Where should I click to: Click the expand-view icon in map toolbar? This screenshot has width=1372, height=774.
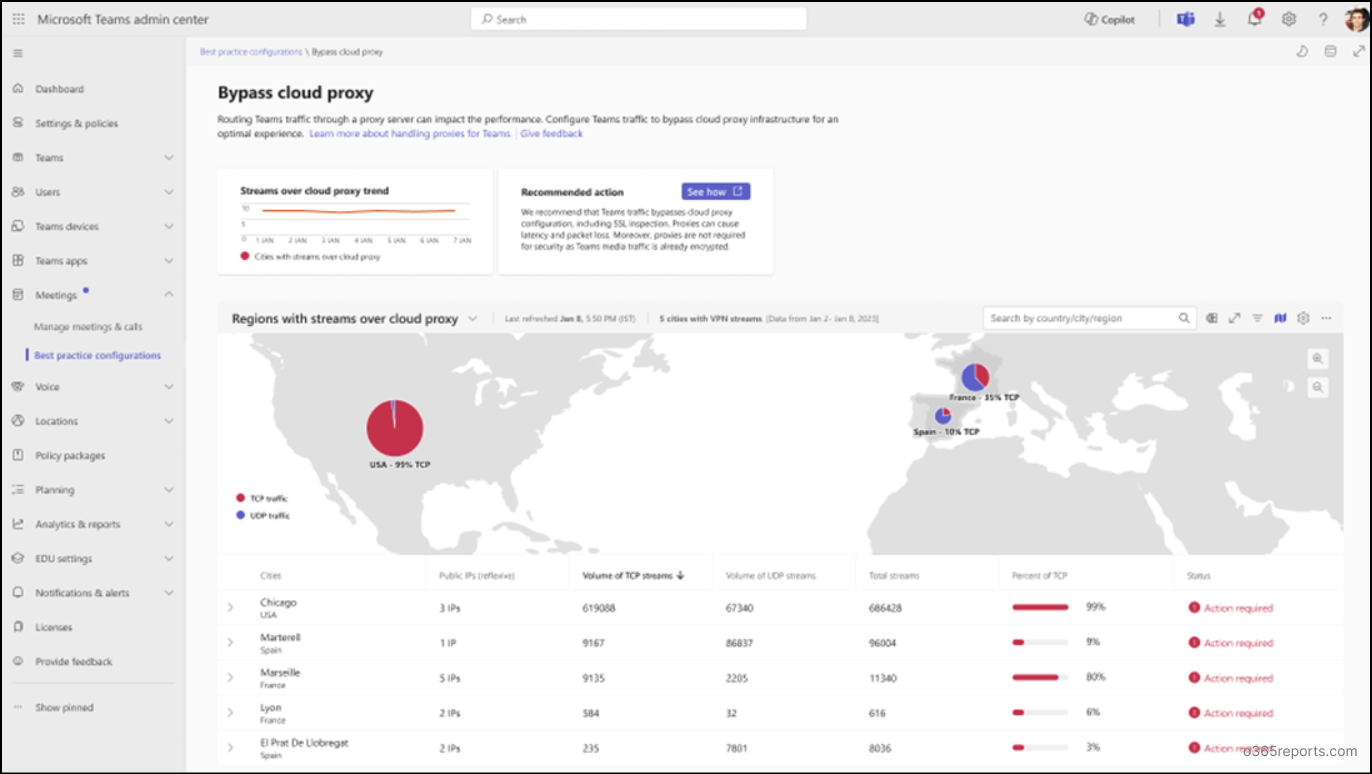point(1234,318)
